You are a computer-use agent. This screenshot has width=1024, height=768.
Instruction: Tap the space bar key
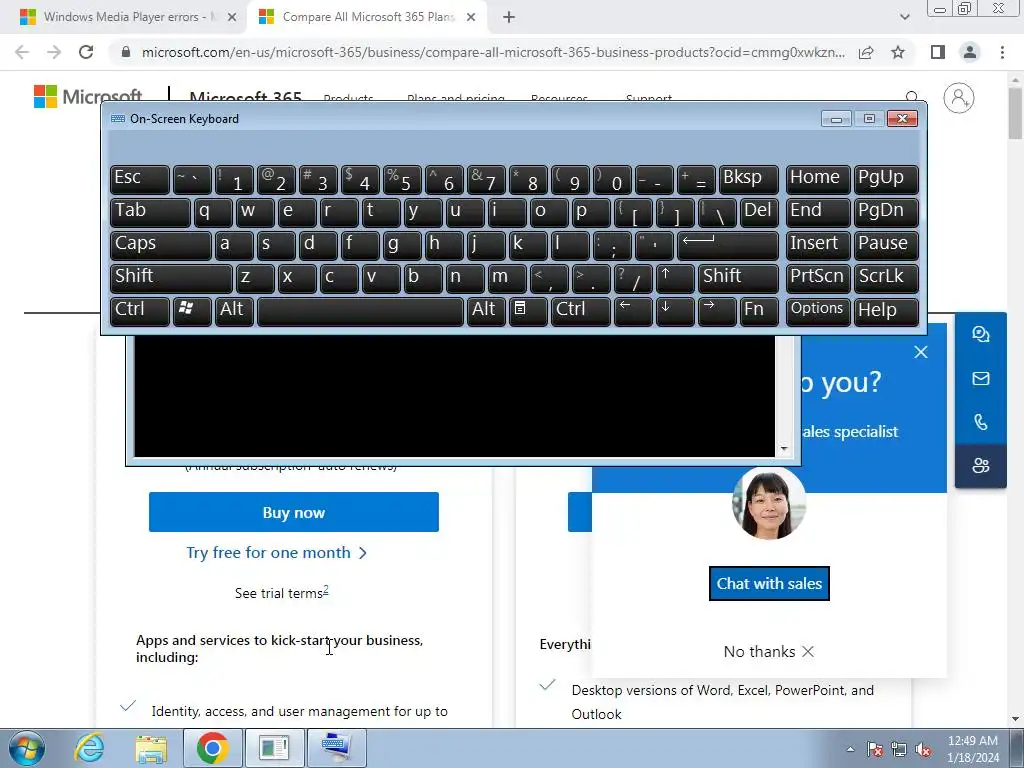360,311
